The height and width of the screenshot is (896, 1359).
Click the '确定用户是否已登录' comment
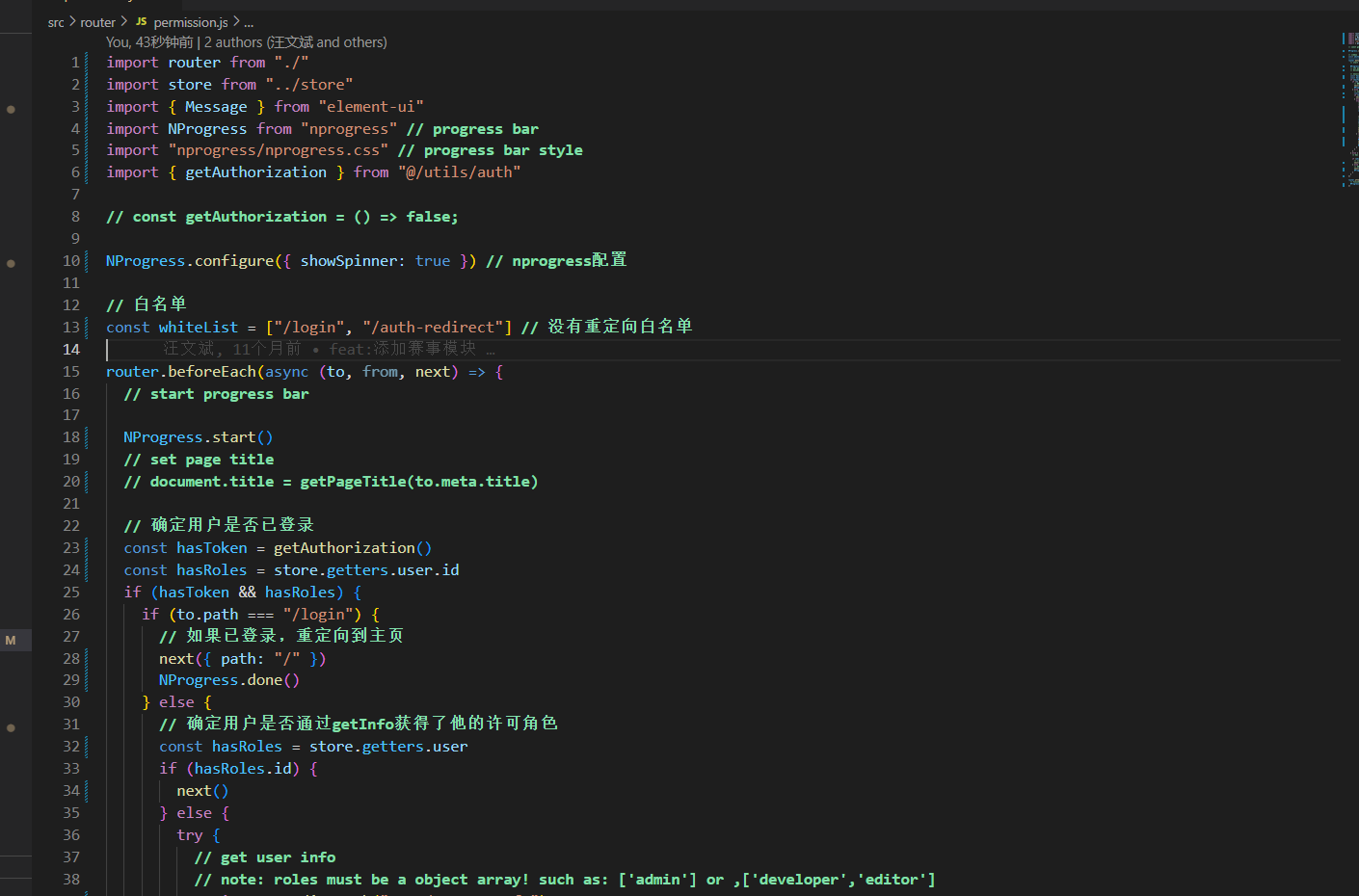pos(219,525)
